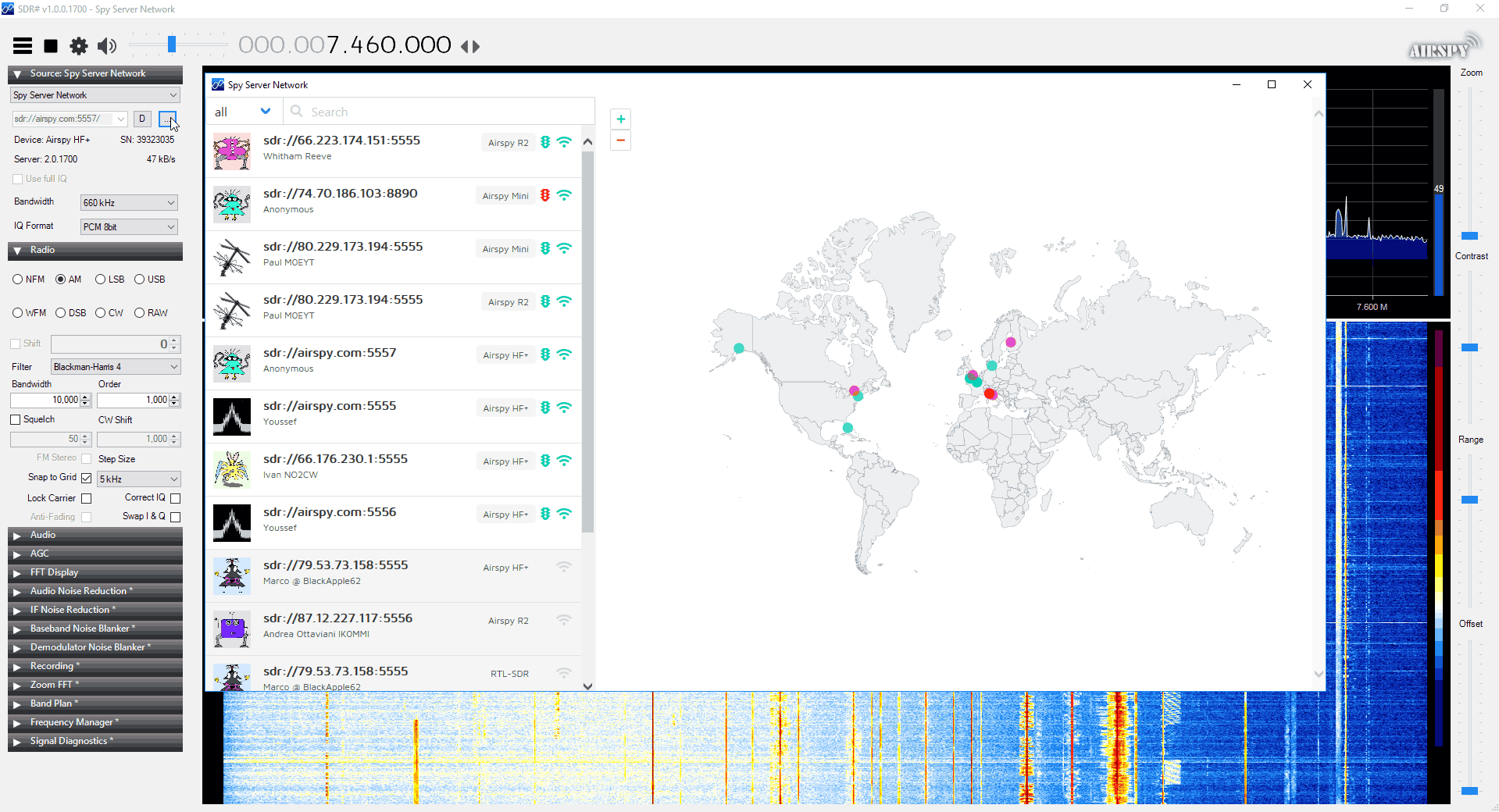Viewport: 1499px width, 812px height.
Task: Open the server browser button
Action: click(x=167, y=119)
